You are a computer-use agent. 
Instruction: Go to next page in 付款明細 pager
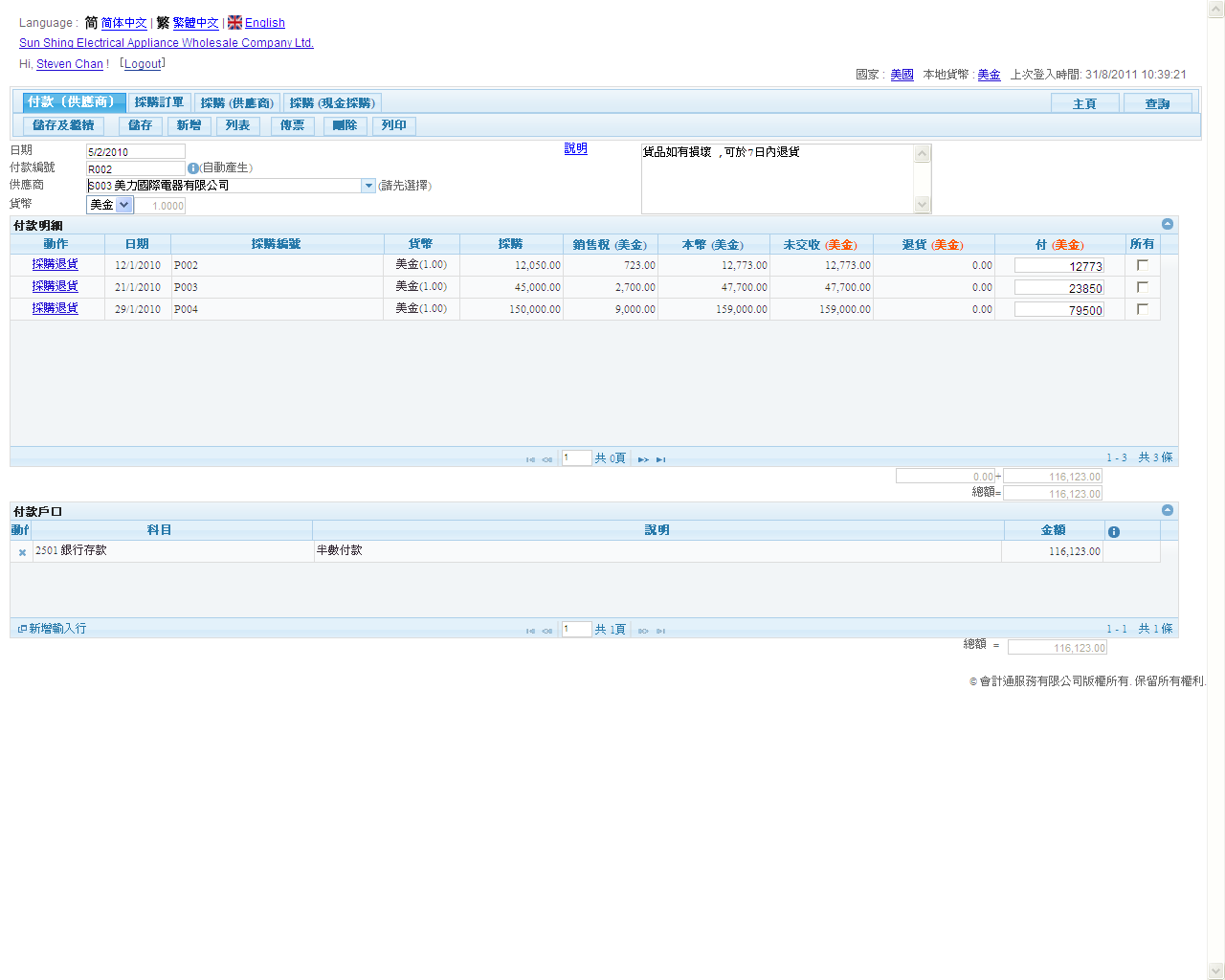[643, 459]
